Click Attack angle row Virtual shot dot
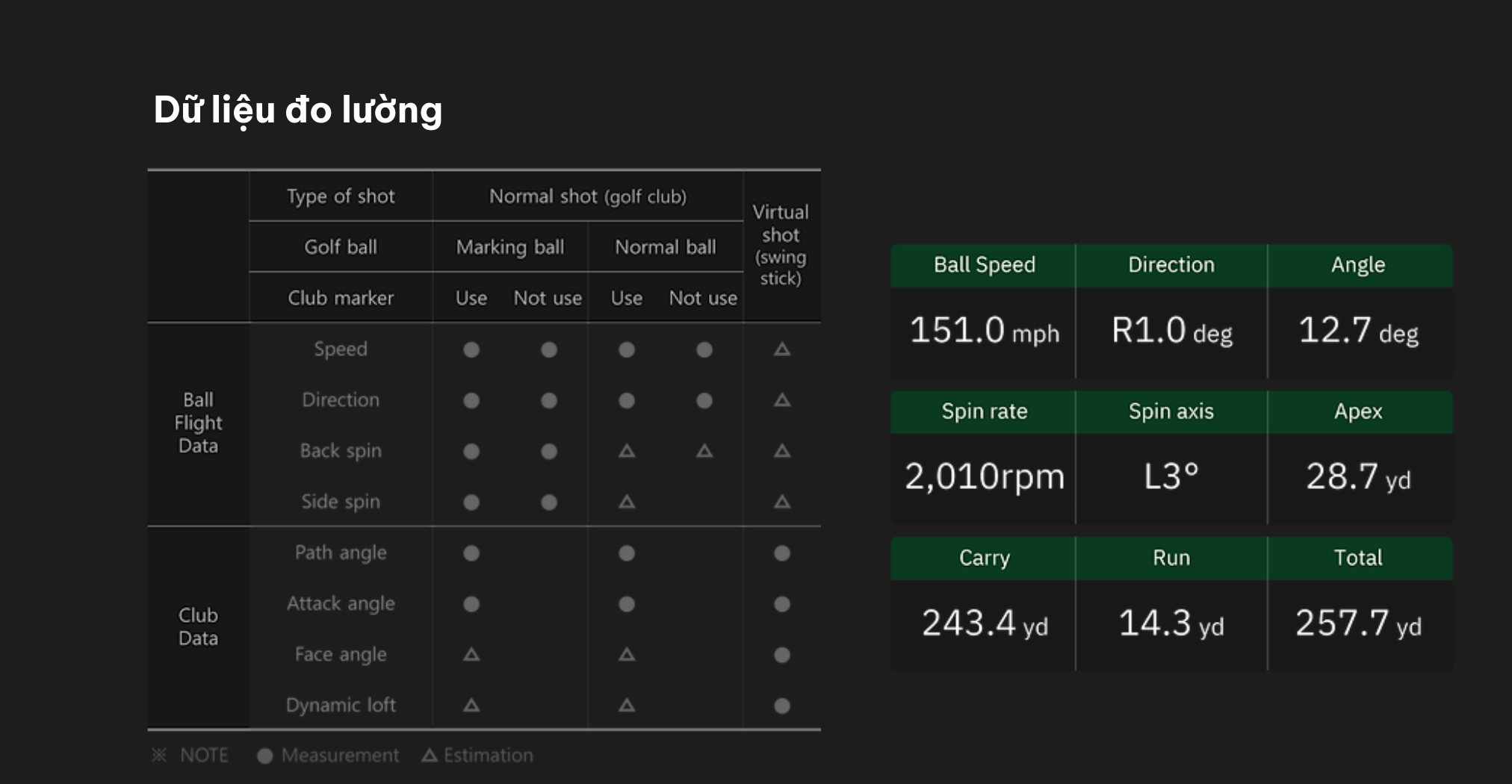The width and height of the screenshot is (1512, 784). click(x=782, y=604)
